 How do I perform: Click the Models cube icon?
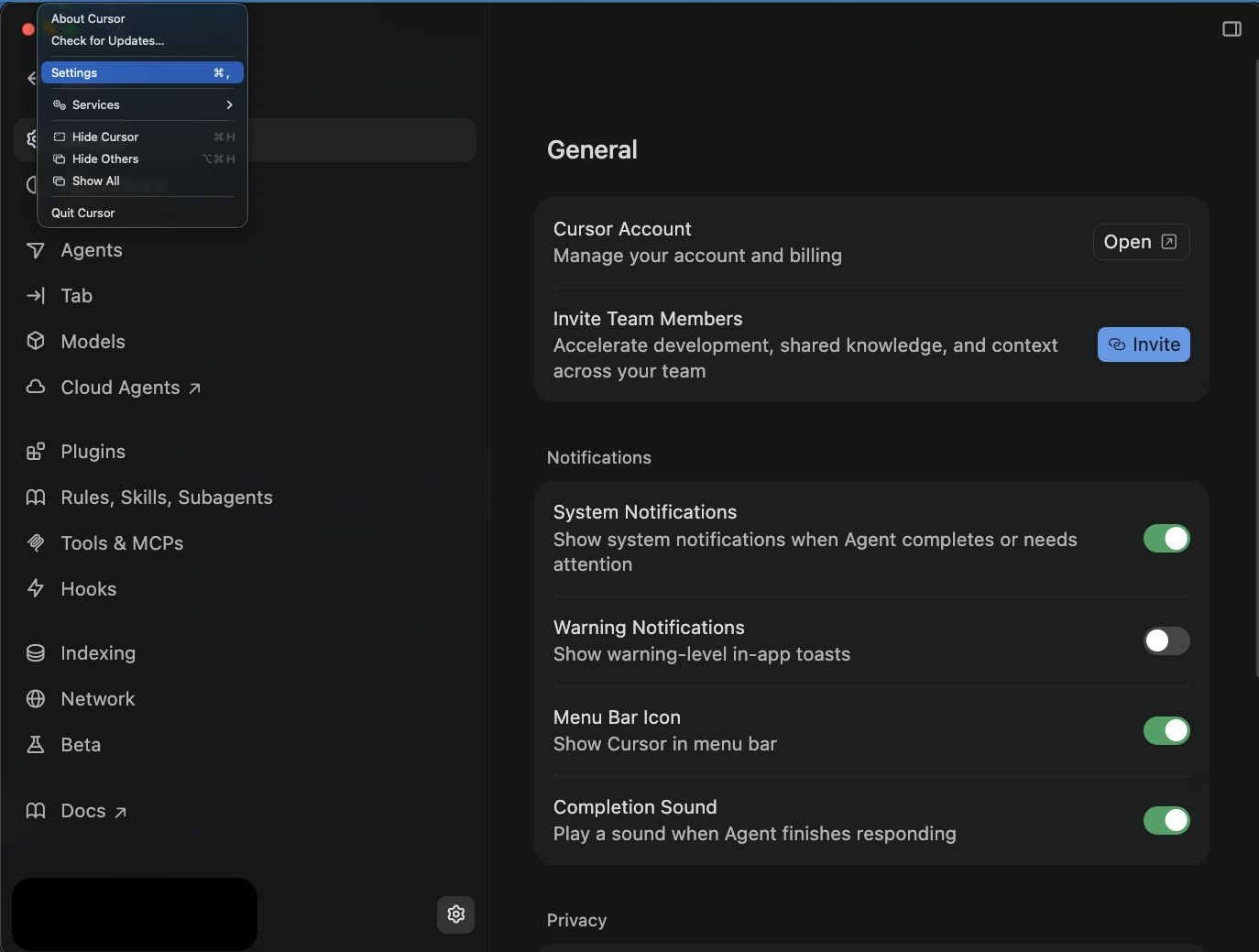tap(36, 342)
